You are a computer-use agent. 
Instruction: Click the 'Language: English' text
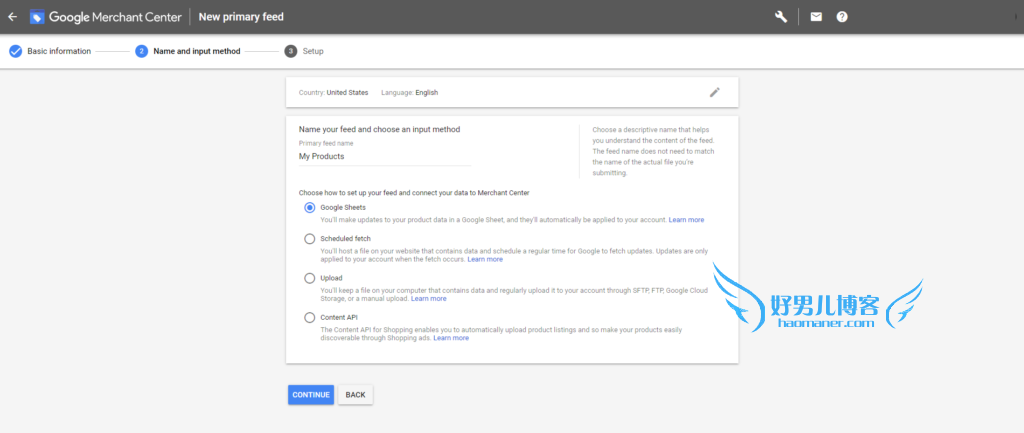coord(409,93)
